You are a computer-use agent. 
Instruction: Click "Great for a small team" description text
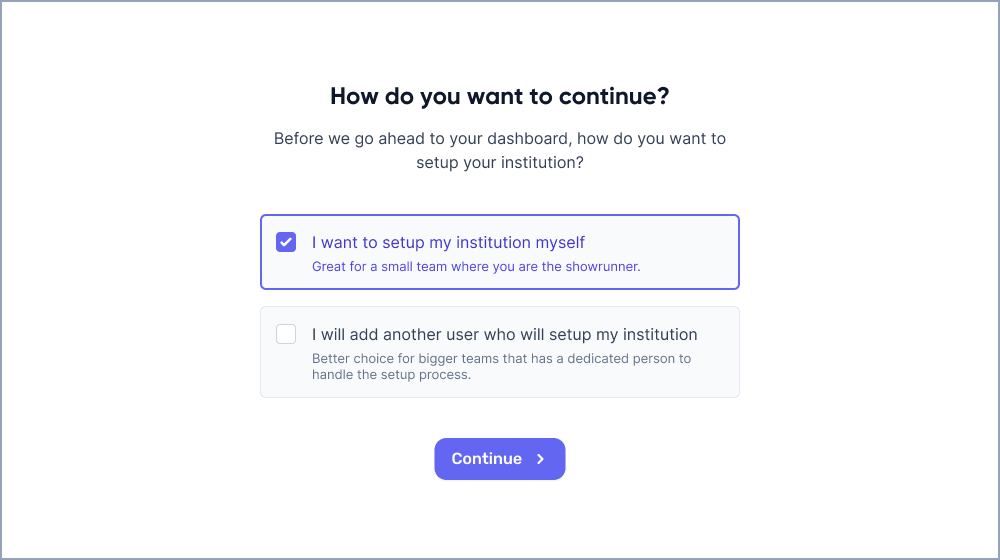[x=475, y=267]
